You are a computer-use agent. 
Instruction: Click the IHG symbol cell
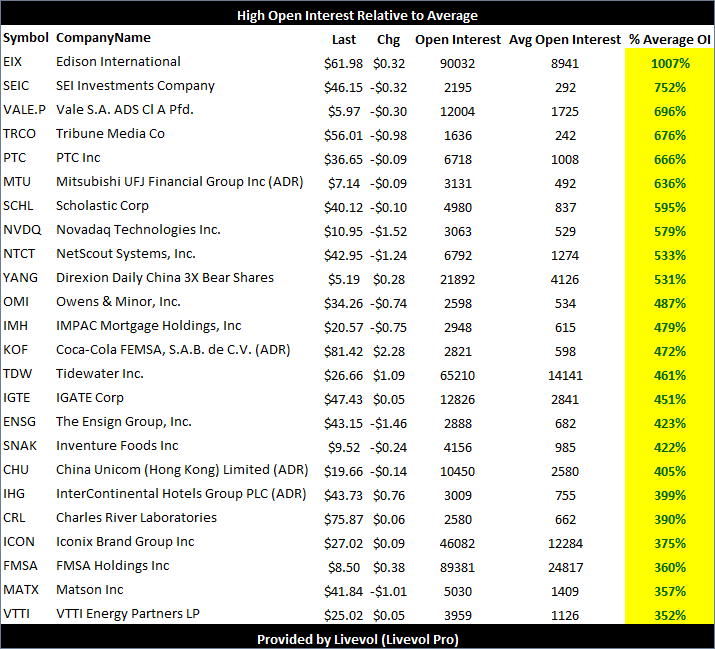tap(14, 494)
